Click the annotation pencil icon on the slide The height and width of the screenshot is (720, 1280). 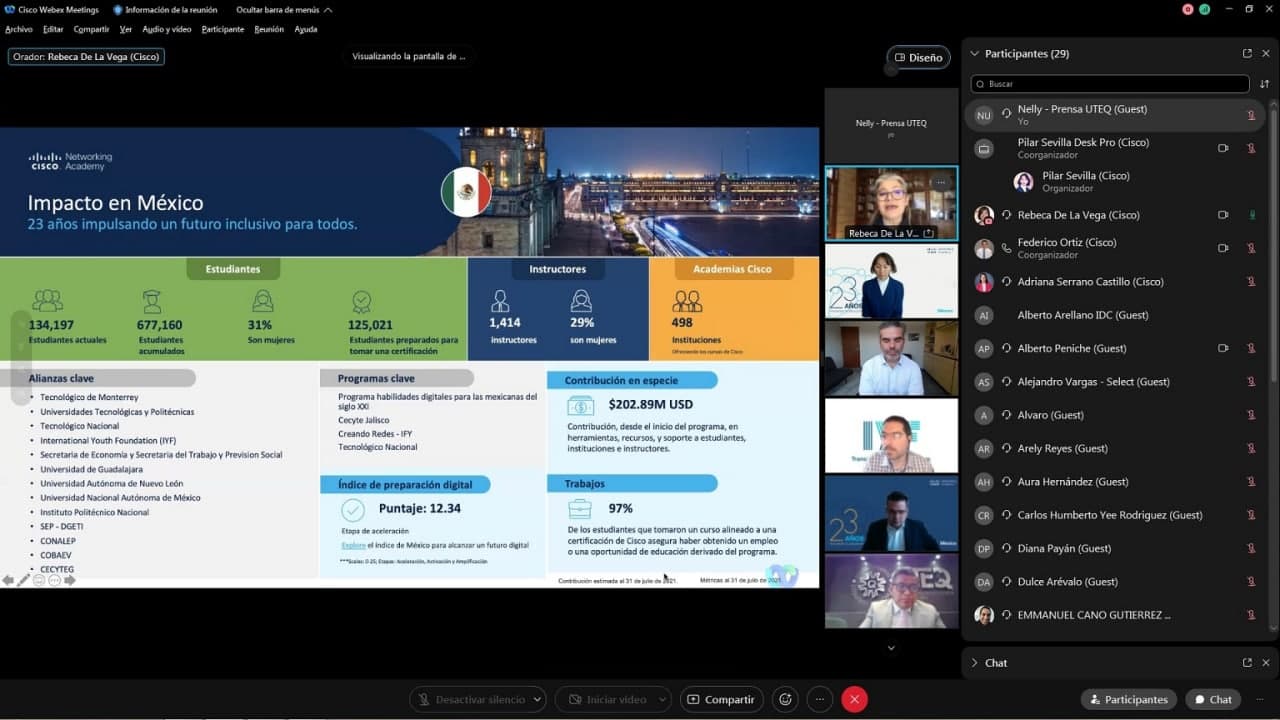point(24,580)
